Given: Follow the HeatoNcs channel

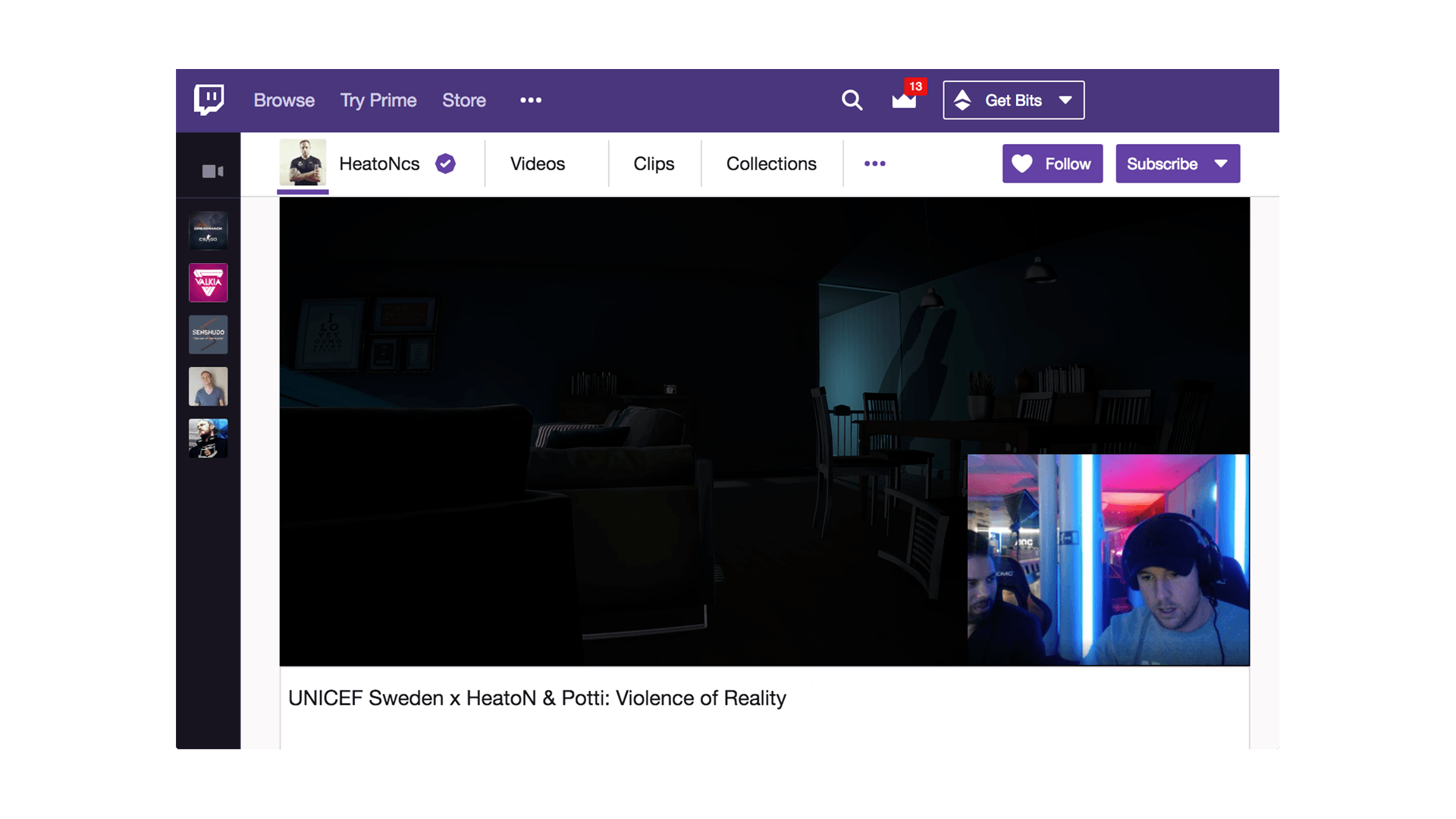Looking at the screenshot, I should (1053, 164).
